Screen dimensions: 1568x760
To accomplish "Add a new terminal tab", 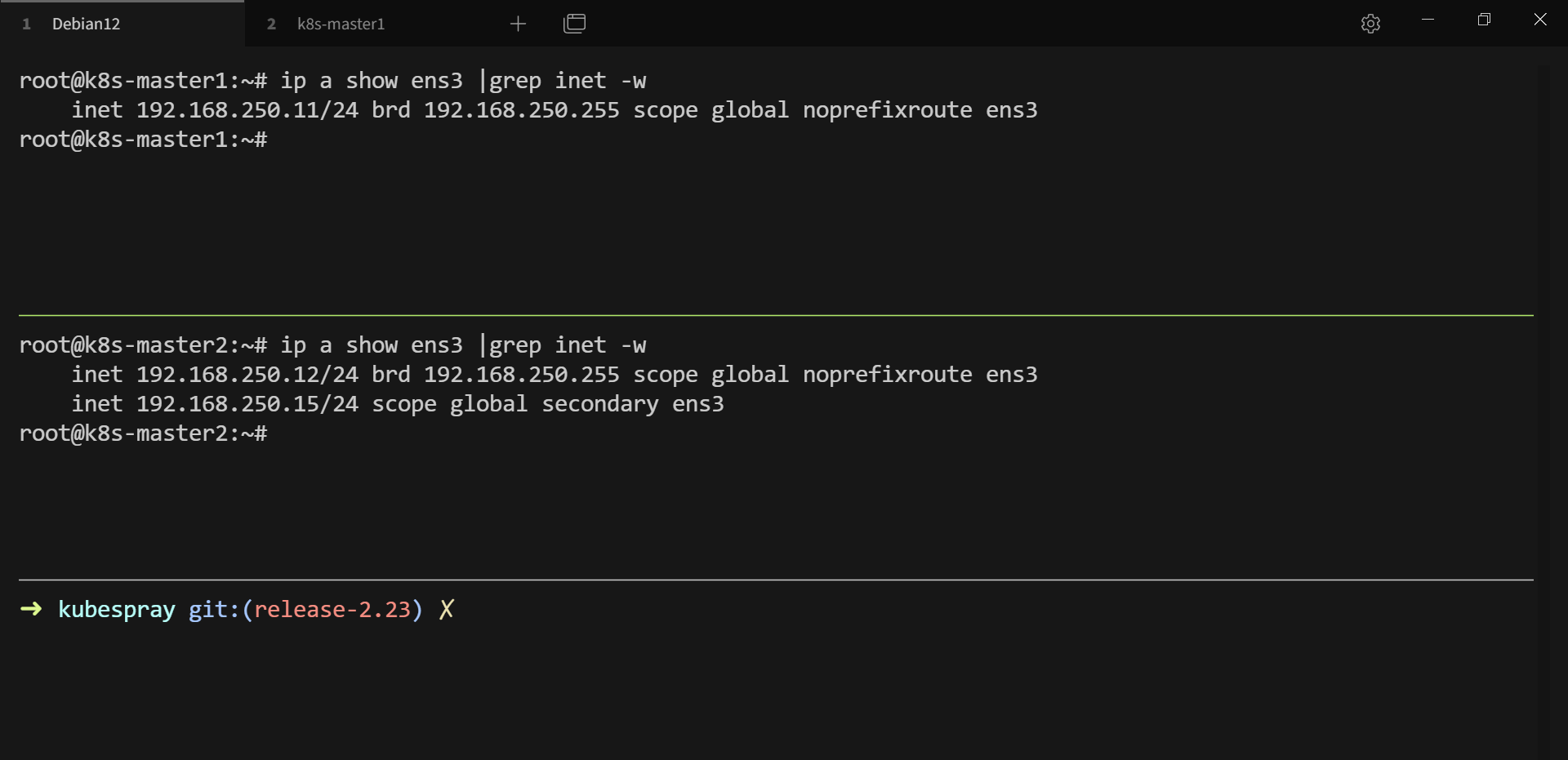I will coord(518,24).
